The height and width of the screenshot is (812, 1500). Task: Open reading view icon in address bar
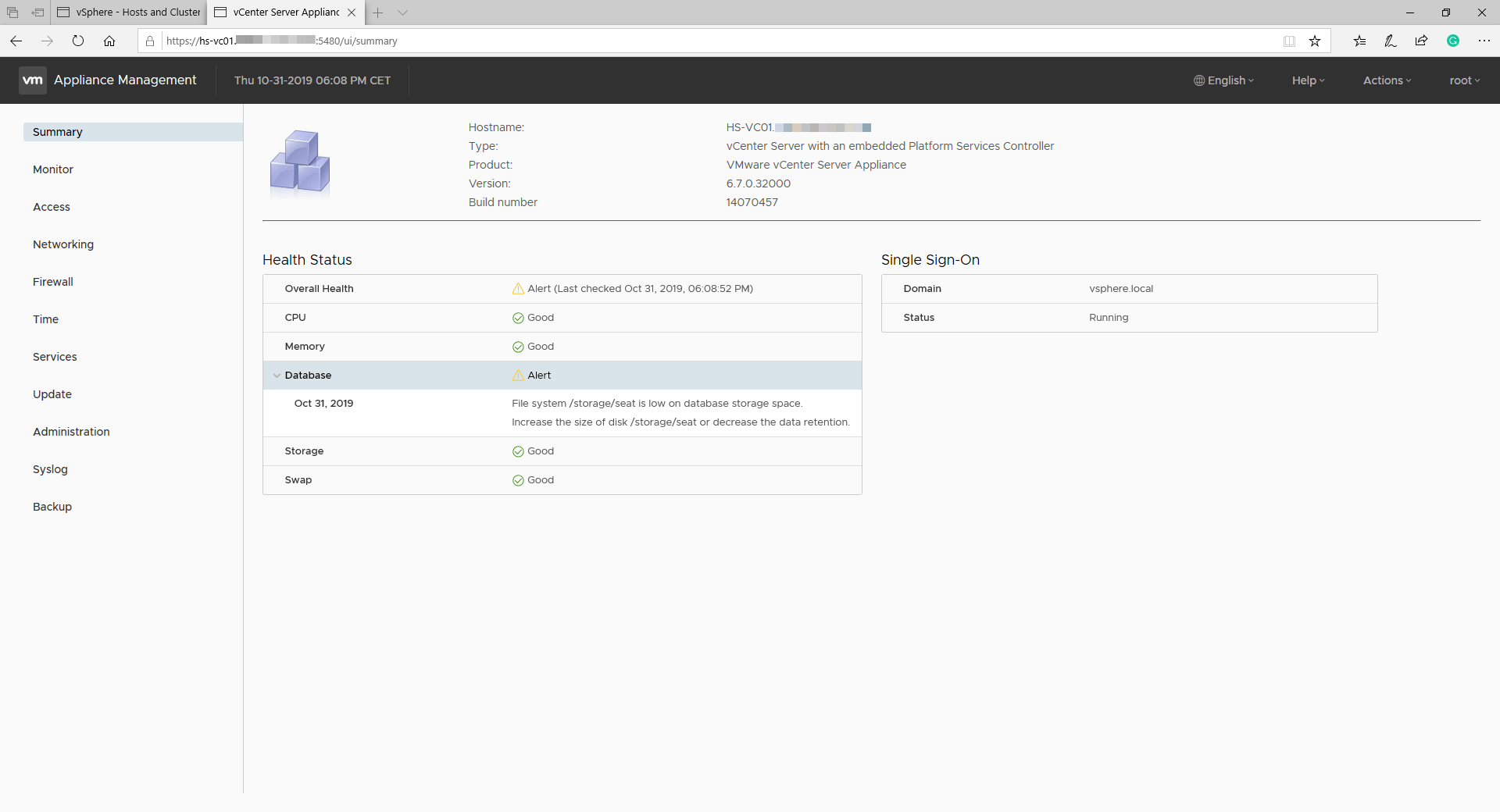coord(1289,41)
